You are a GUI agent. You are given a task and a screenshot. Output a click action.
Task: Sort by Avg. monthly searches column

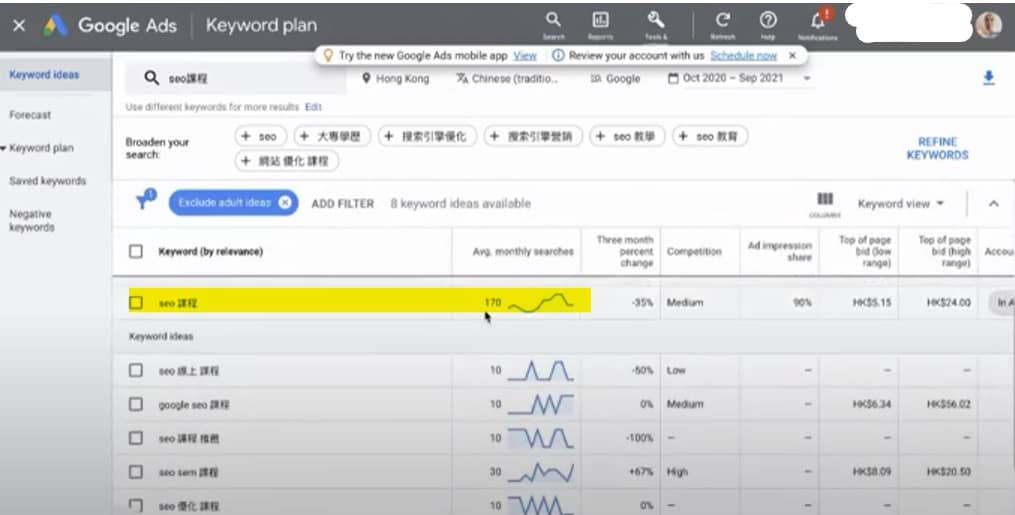[x=523, y=252]
